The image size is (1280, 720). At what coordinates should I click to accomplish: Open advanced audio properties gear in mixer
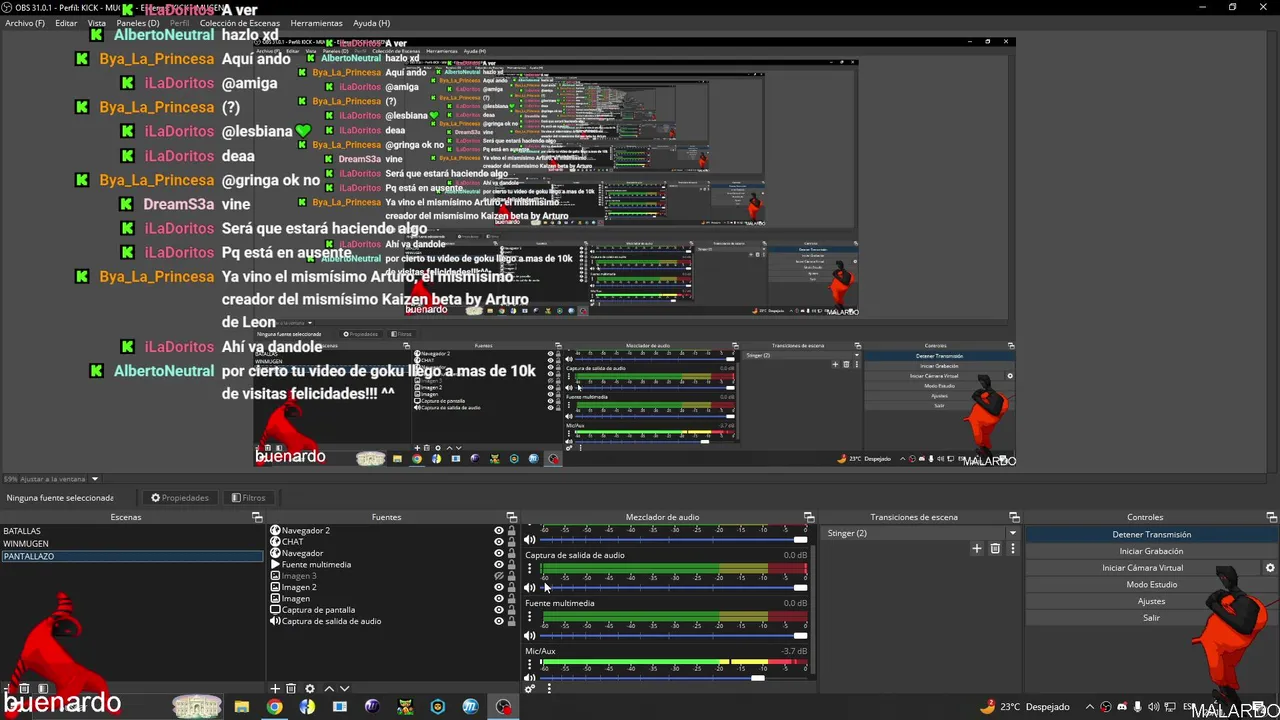click(530, 688)
